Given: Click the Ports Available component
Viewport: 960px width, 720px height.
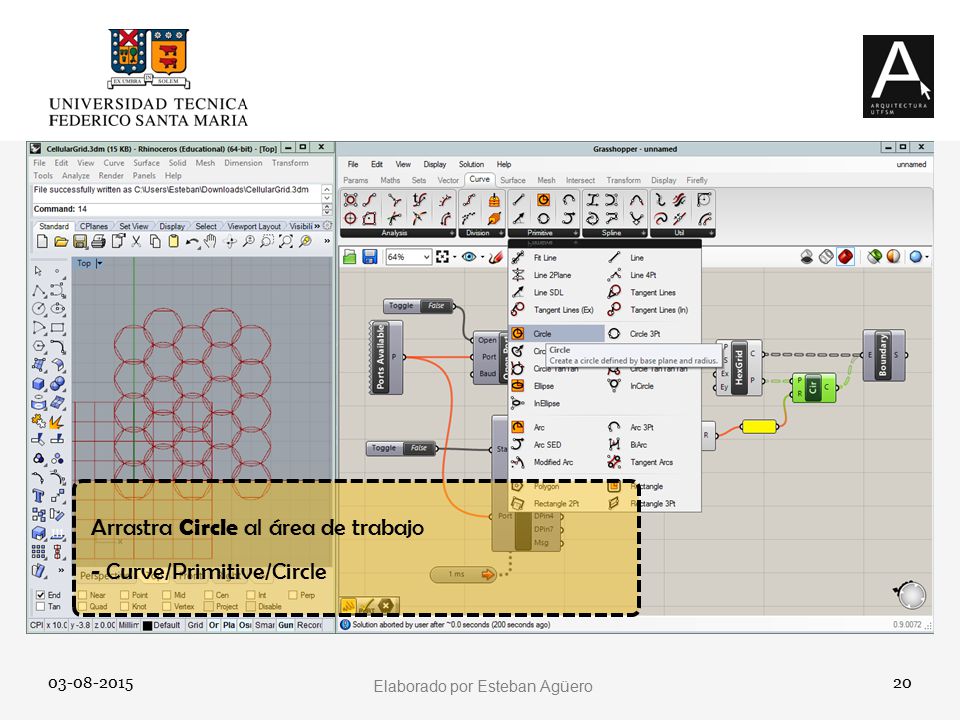Looking at the screenshot, I should pos(386,357).
